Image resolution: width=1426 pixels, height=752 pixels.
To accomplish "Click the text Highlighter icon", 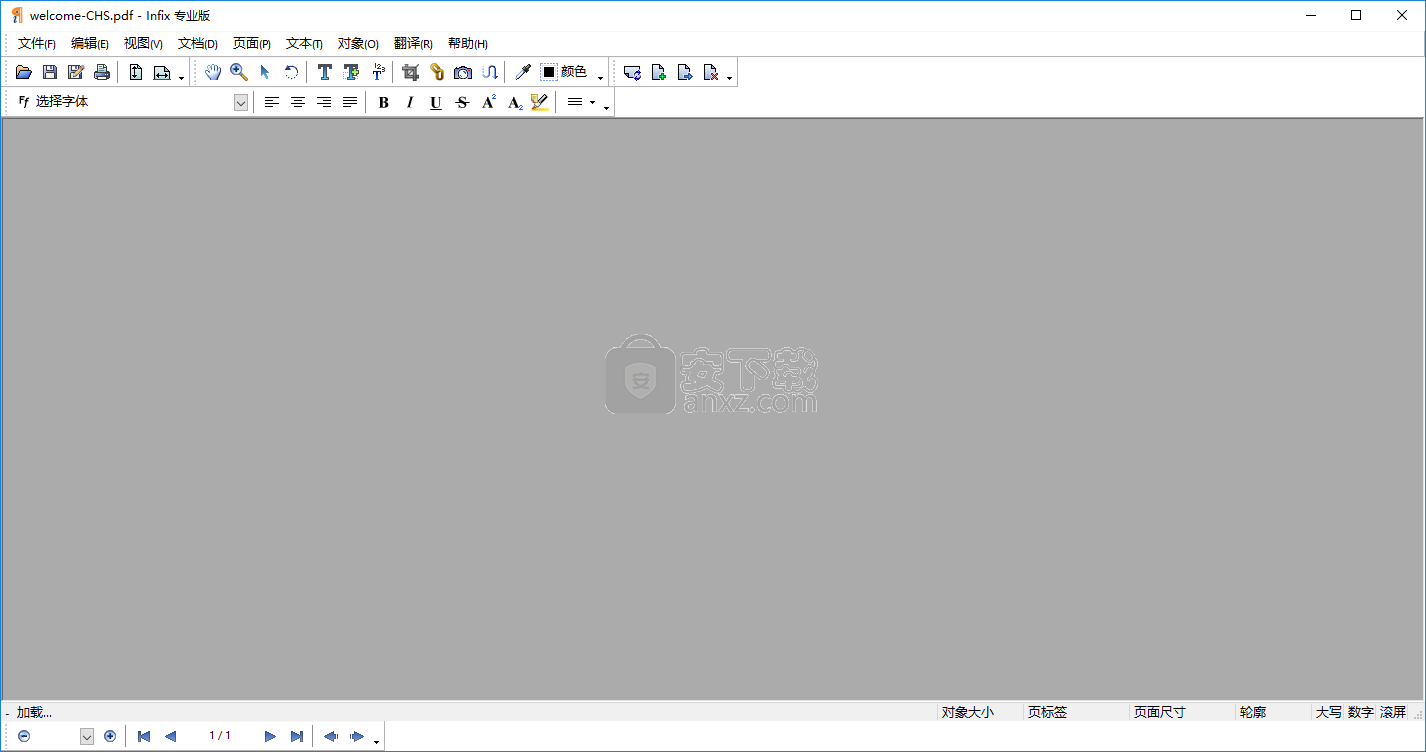I will click(x=540, y=102).
